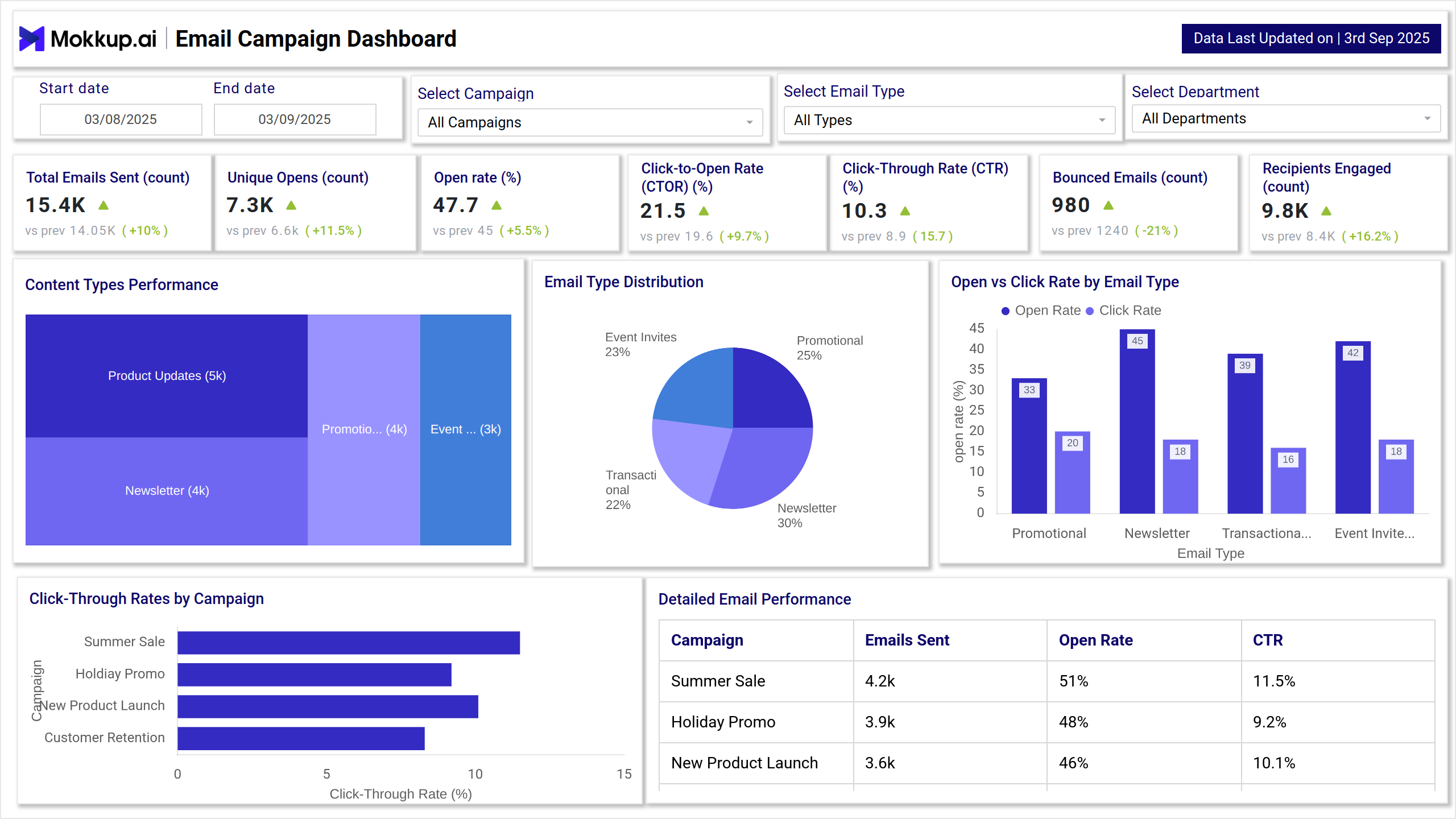Click the Summer Sale horizontal bar
1456x819 pixels.
click(349, 643)
